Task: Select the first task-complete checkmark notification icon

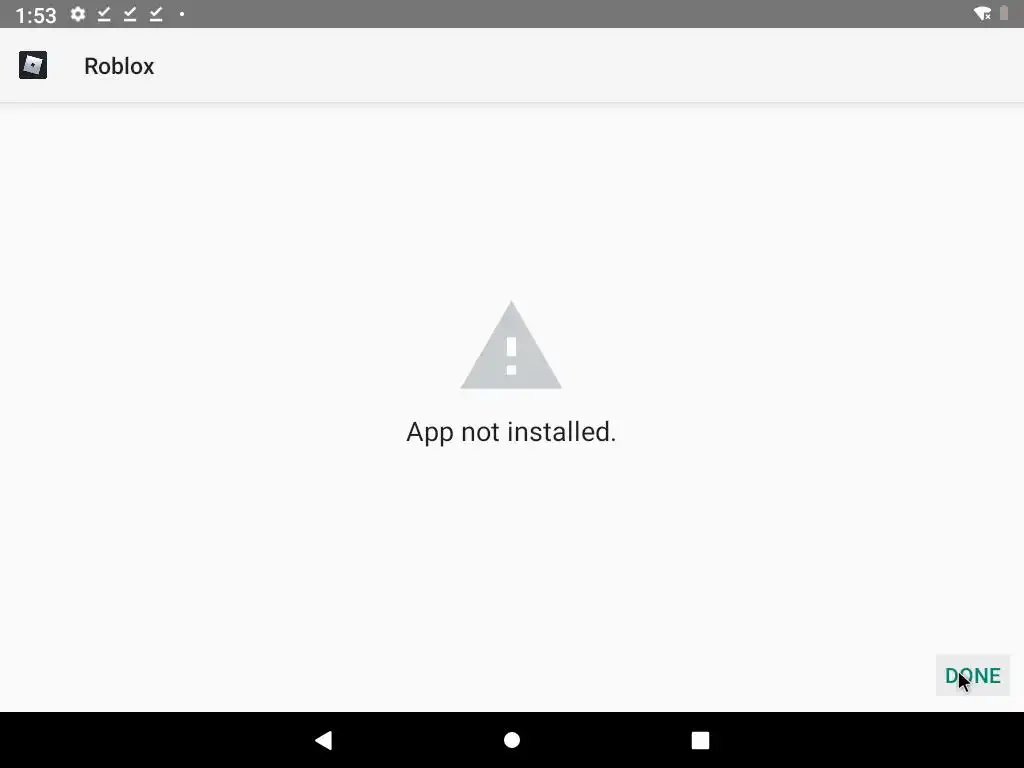Action: 104,14
